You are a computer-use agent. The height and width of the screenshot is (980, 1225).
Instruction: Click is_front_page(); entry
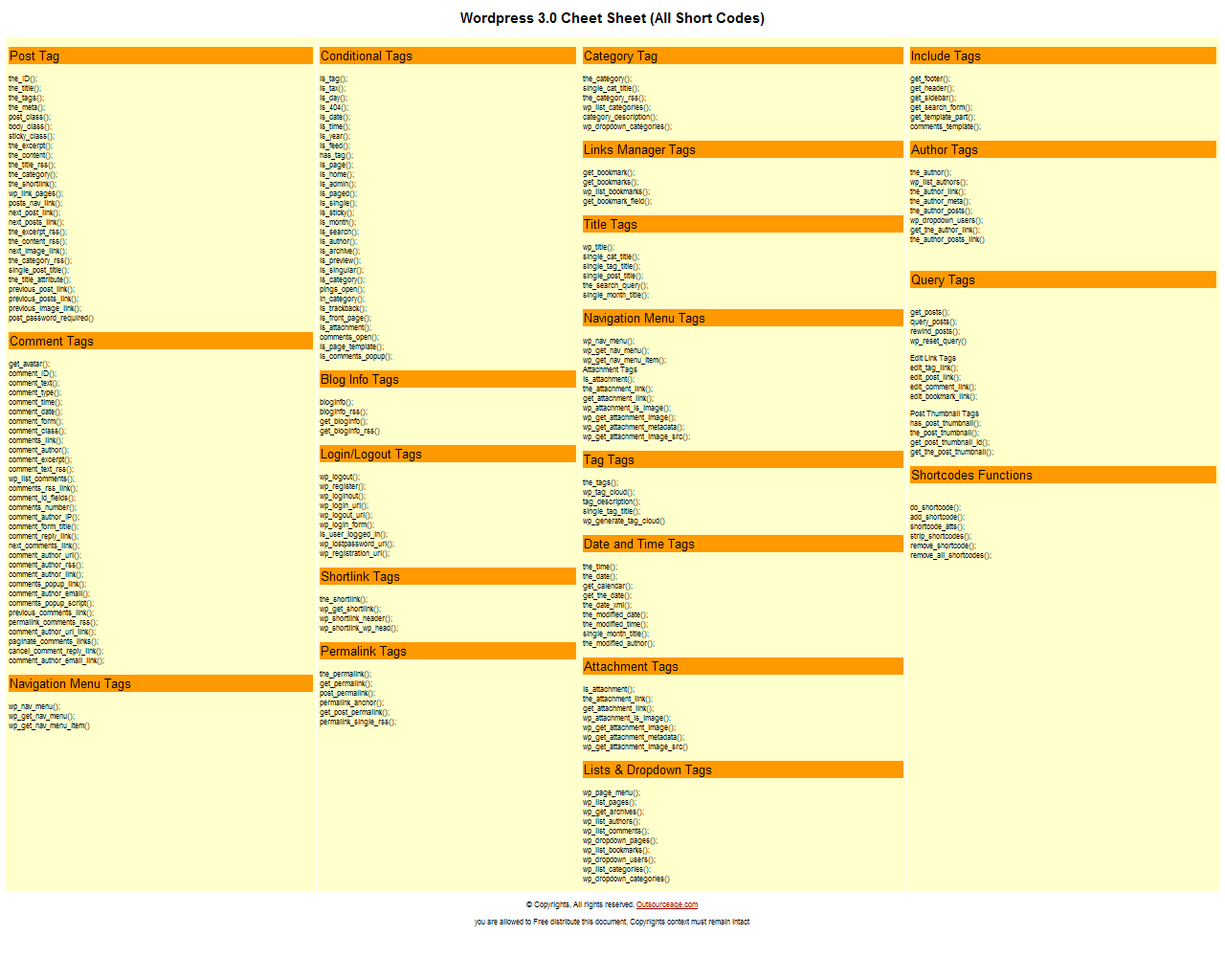coord(345,318)
